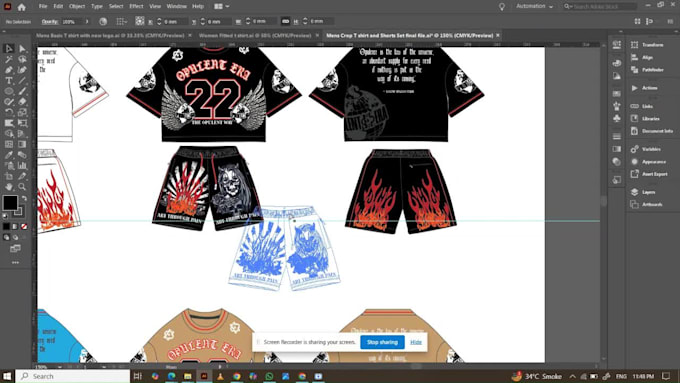
Task: Open the Window menu
Action: point(177,7)
